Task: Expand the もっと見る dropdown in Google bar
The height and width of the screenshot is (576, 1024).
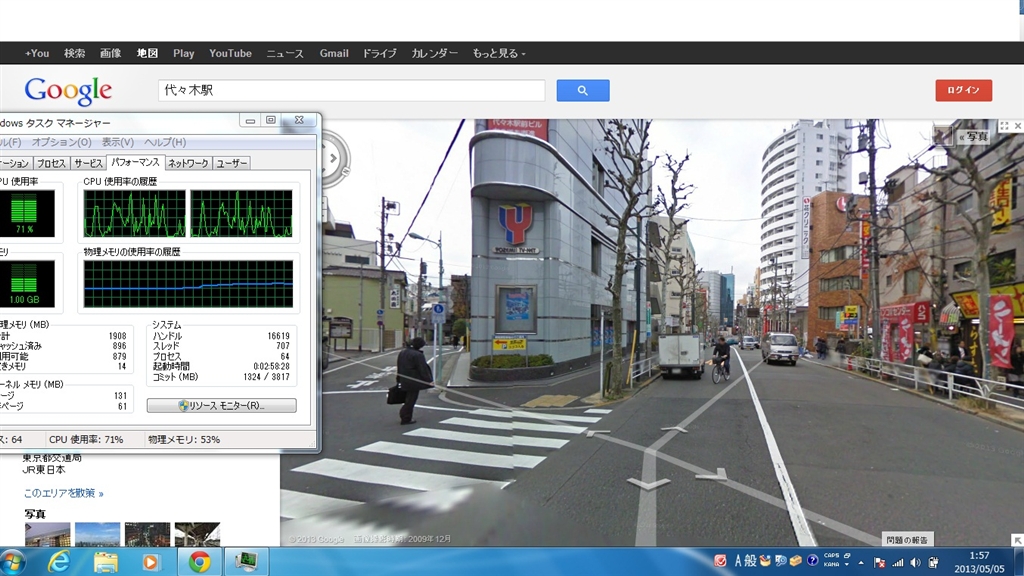Action: [498, 53]
